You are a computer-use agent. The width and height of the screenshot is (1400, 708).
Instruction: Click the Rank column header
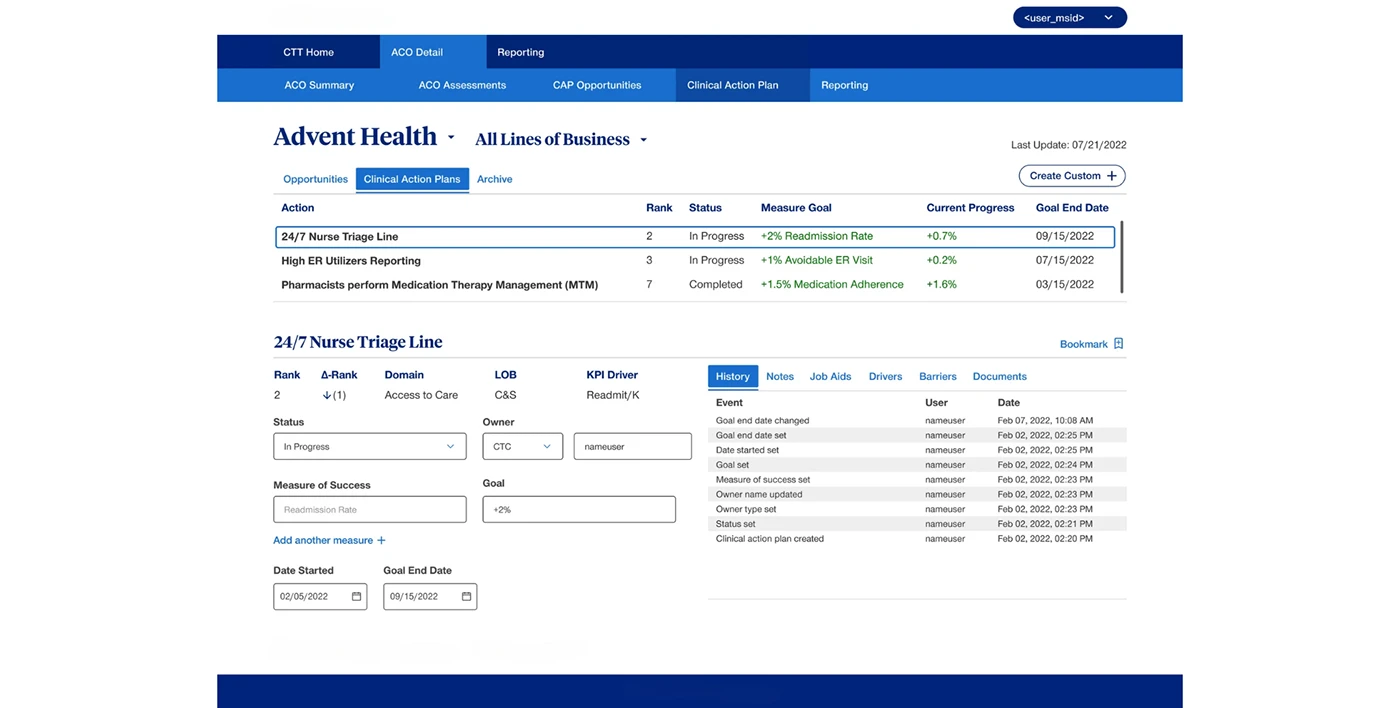pos(659,208)
